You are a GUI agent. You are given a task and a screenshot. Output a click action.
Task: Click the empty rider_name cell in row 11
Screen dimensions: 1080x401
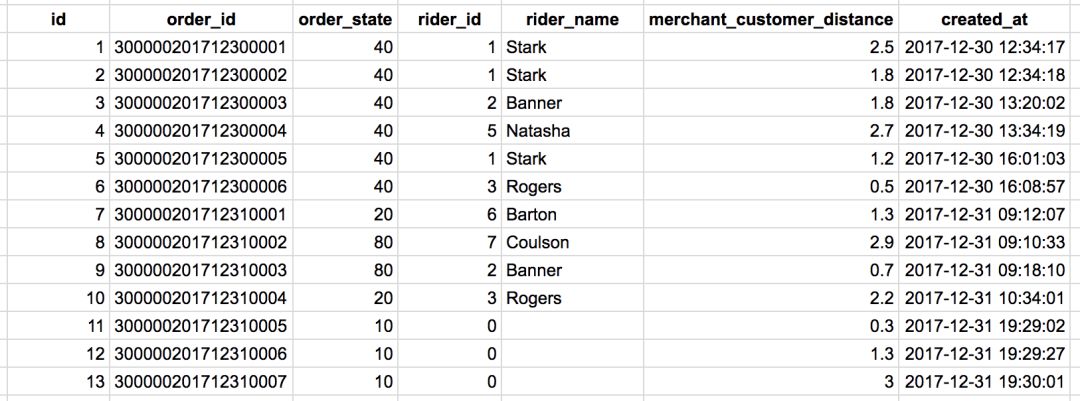tap(572, 325)
